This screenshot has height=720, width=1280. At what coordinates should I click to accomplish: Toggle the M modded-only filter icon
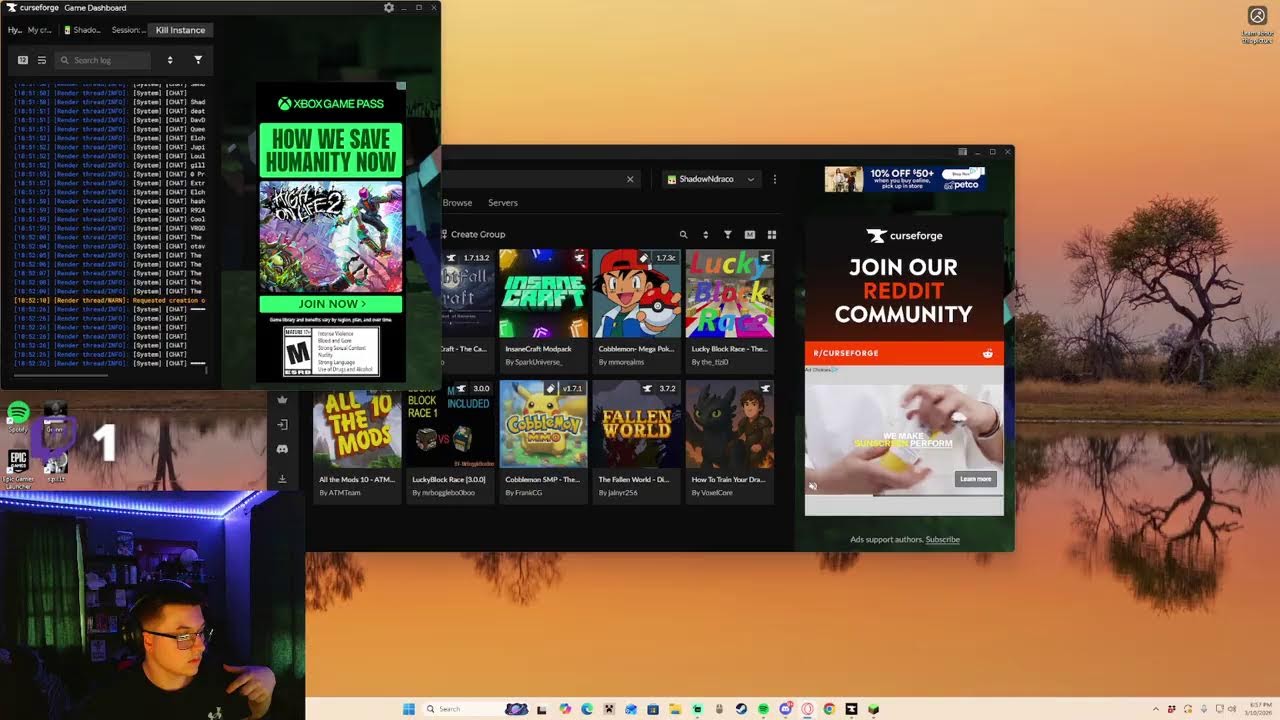(750, 235)
